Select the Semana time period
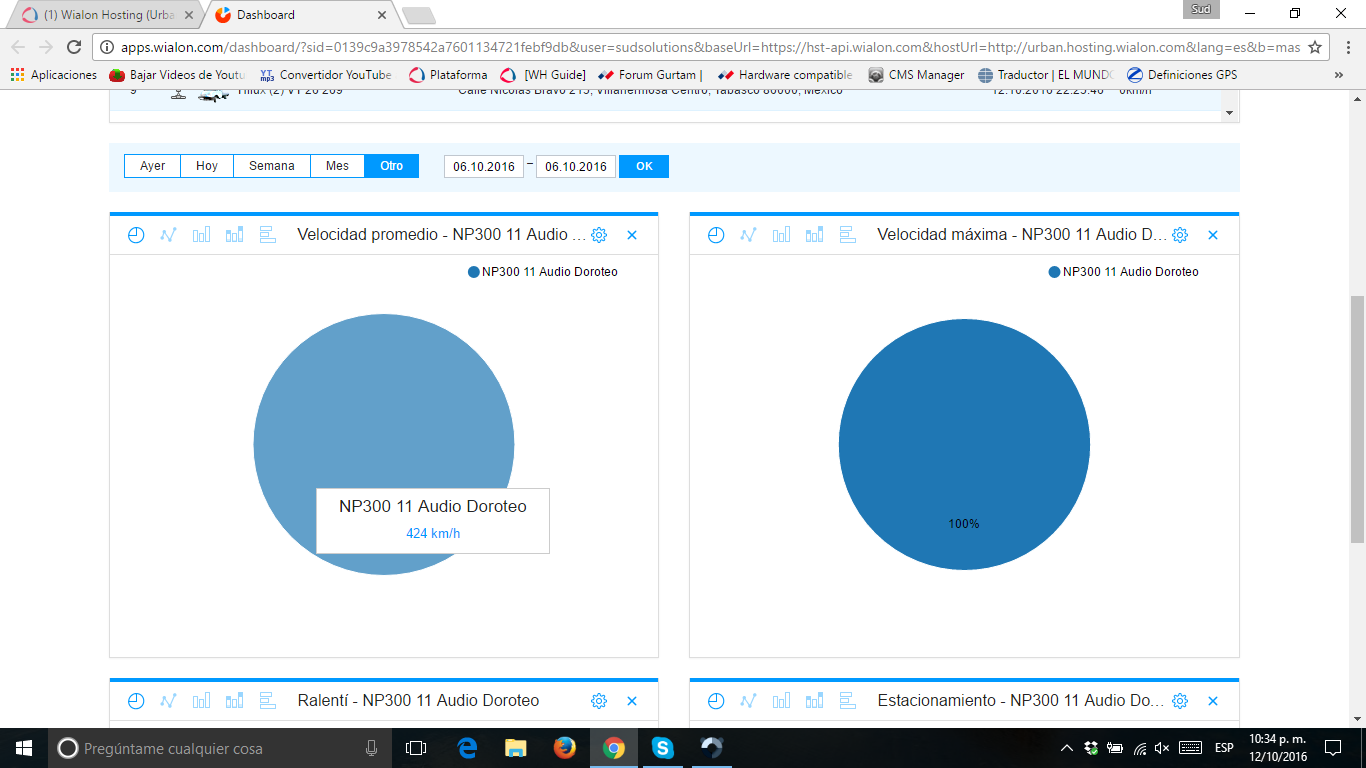 point(271,166)
